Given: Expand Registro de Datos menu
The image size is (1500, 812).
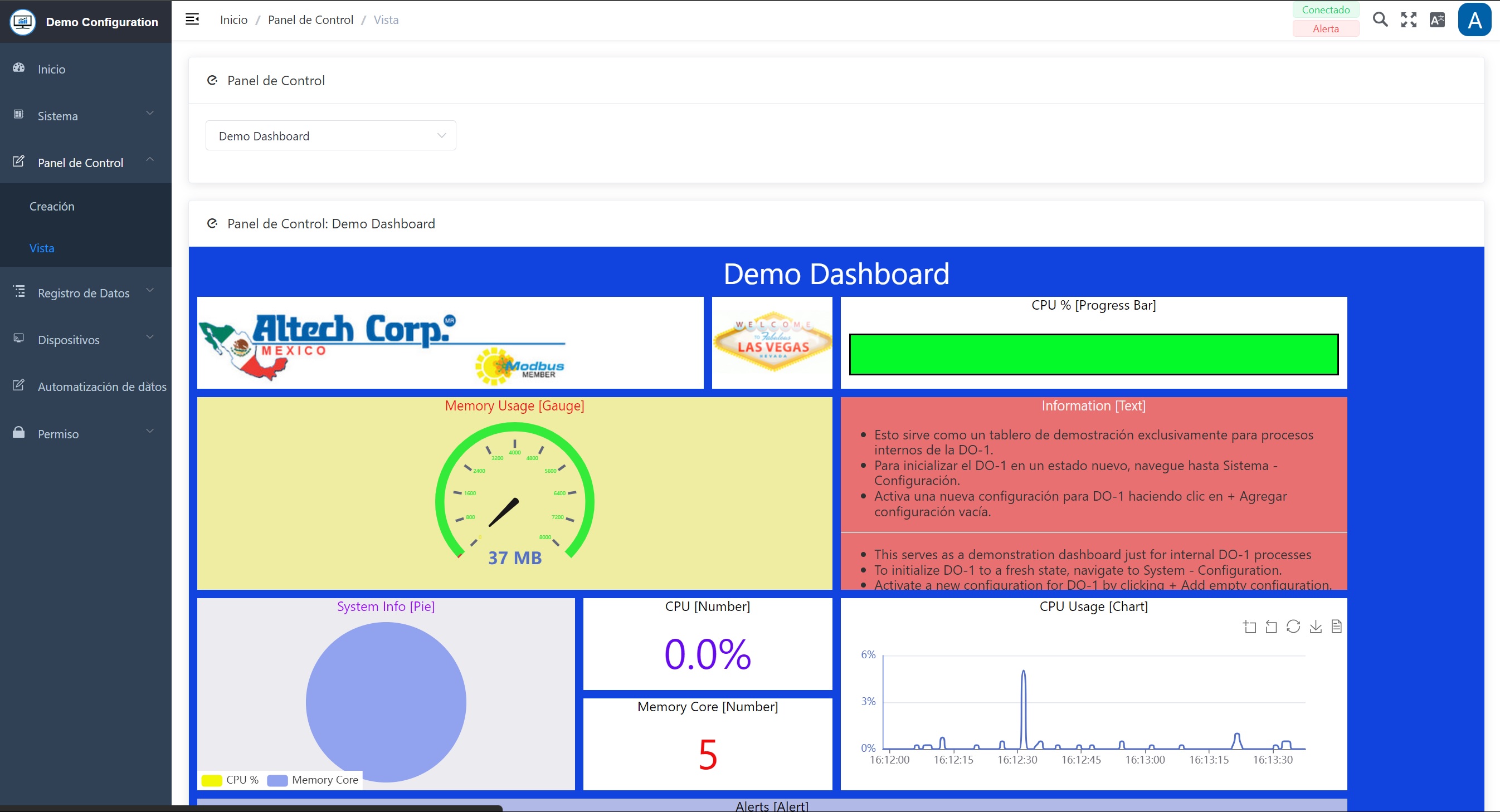Looking at the screenshot, I should (86, 293).
